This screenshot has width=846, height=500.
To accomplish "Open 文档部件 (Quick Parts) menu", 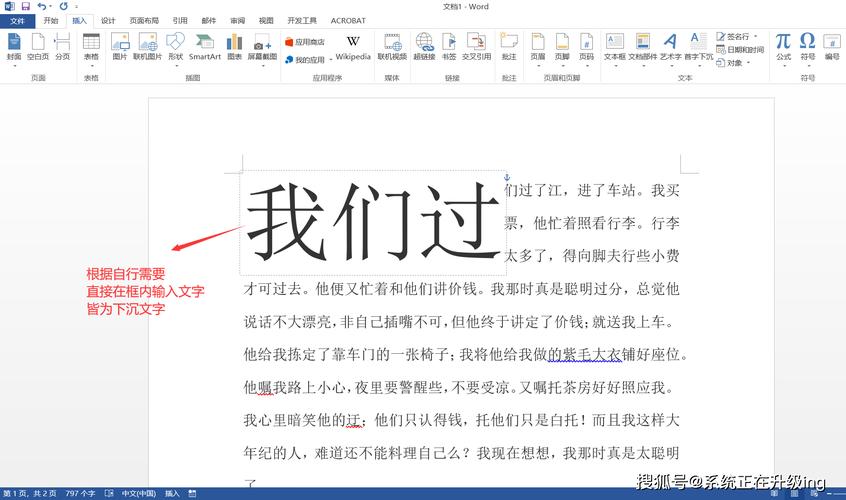I will point(643,49).
